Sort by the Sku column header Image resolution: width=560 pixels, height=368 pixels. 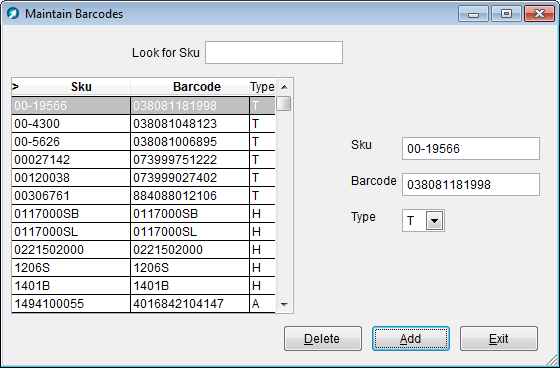[x=81, y=87]
